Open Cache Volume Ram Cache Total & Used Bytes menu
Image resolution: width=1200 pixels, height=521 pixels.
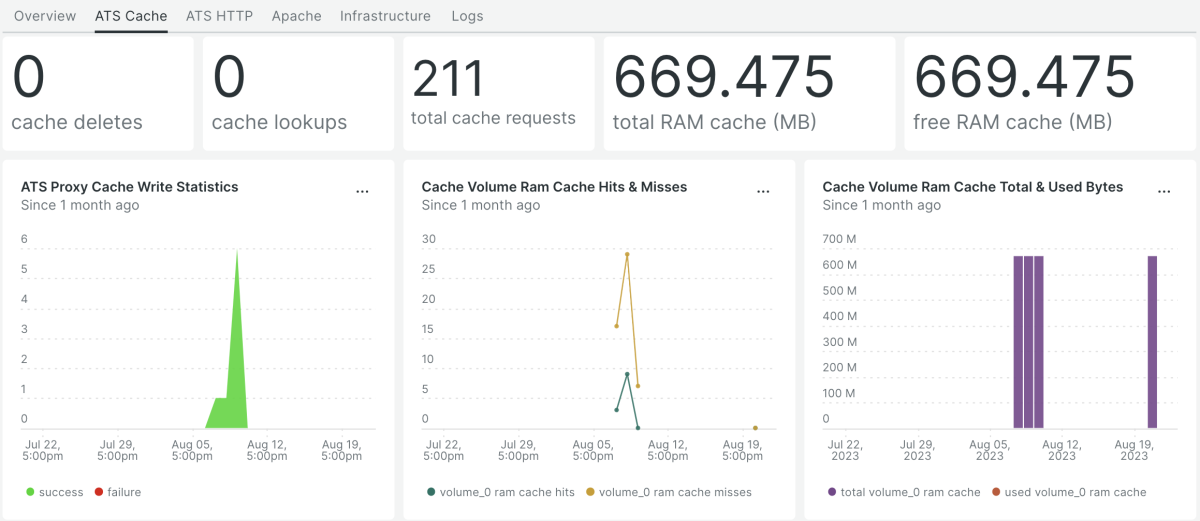(x=1164, y=192)
